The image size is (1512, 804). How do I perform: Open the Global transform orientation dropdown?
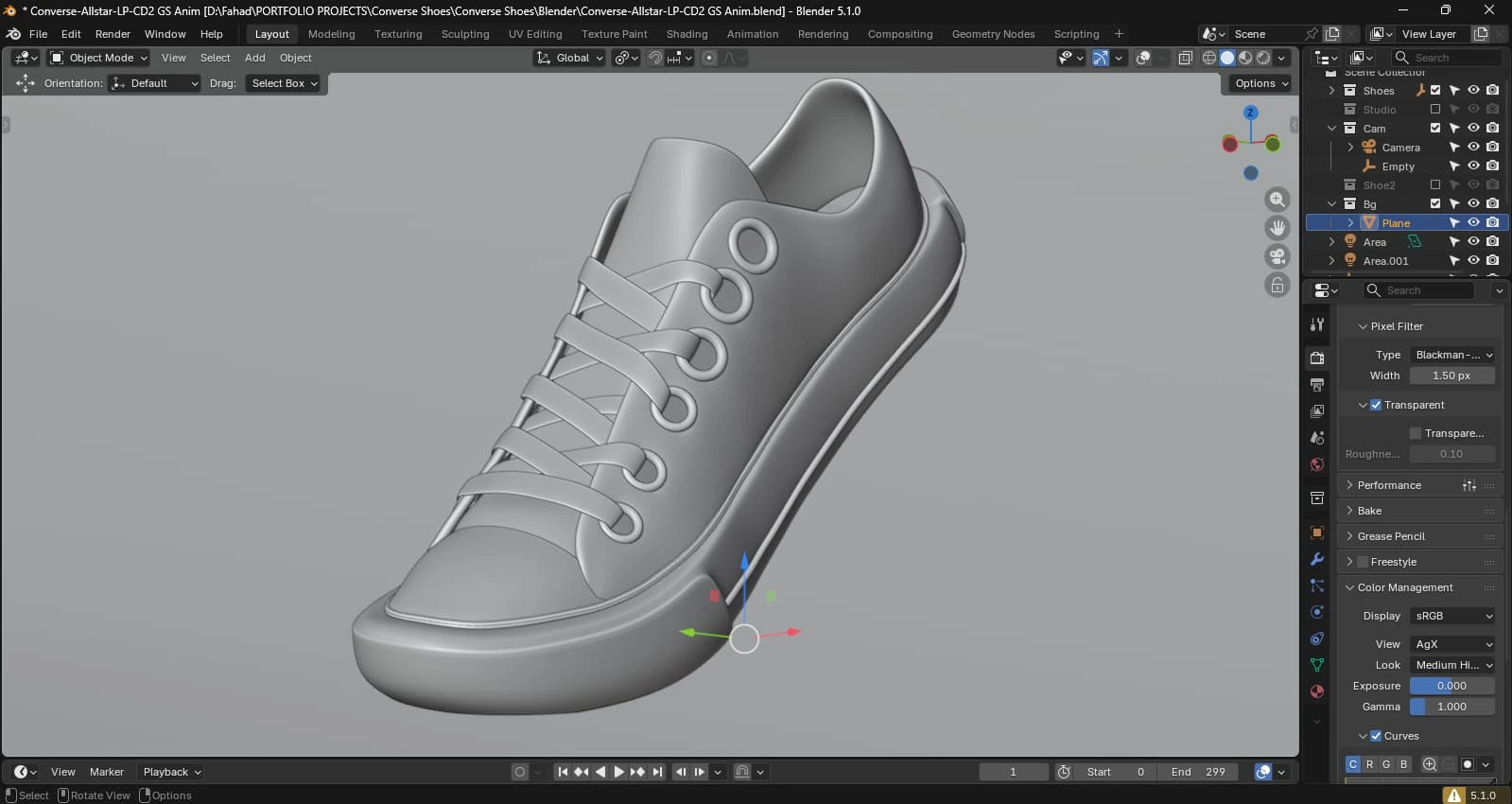click(x=569, y=58)
